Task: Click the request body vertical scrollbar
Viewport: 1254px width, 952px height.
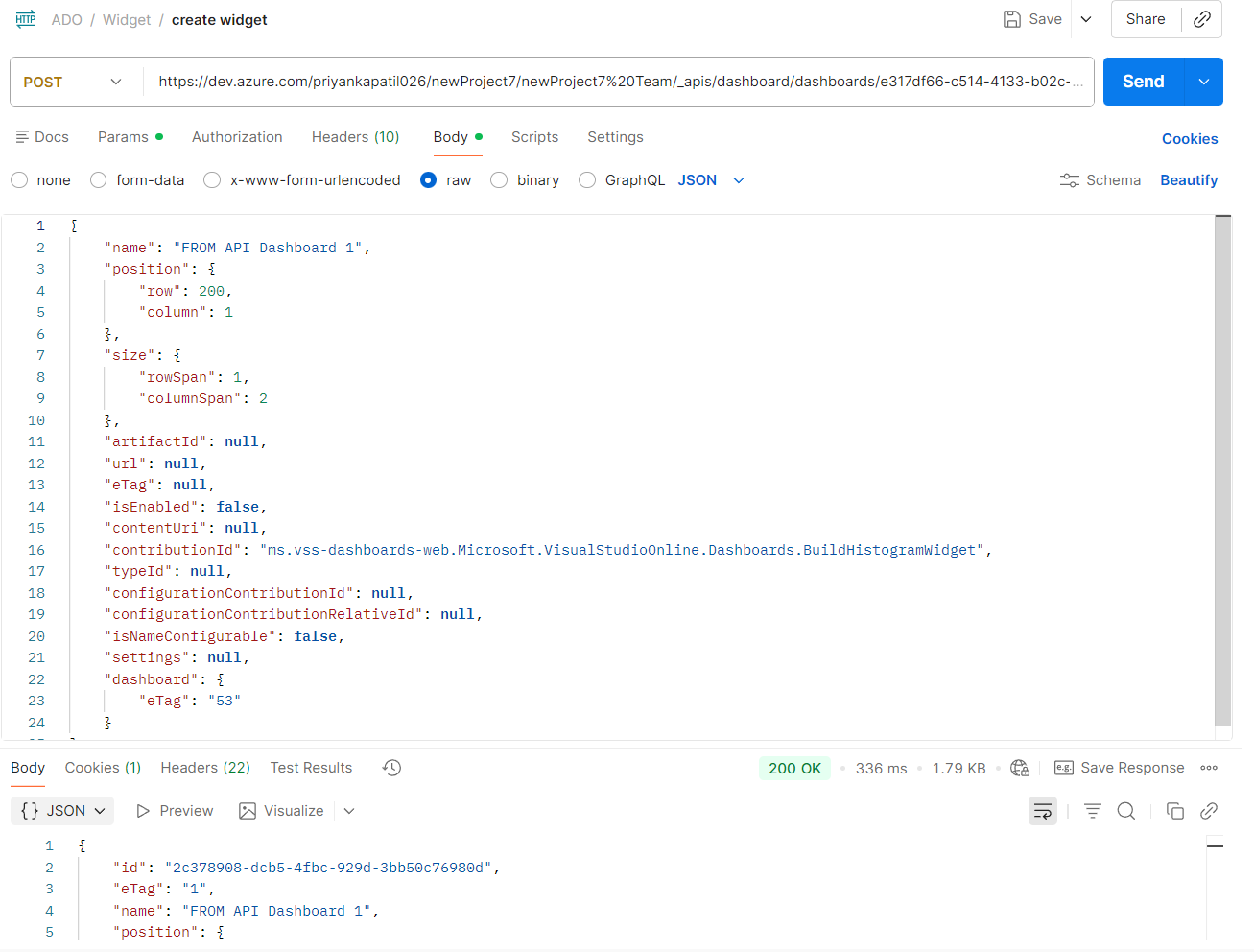Action: tap(1222, 470)
